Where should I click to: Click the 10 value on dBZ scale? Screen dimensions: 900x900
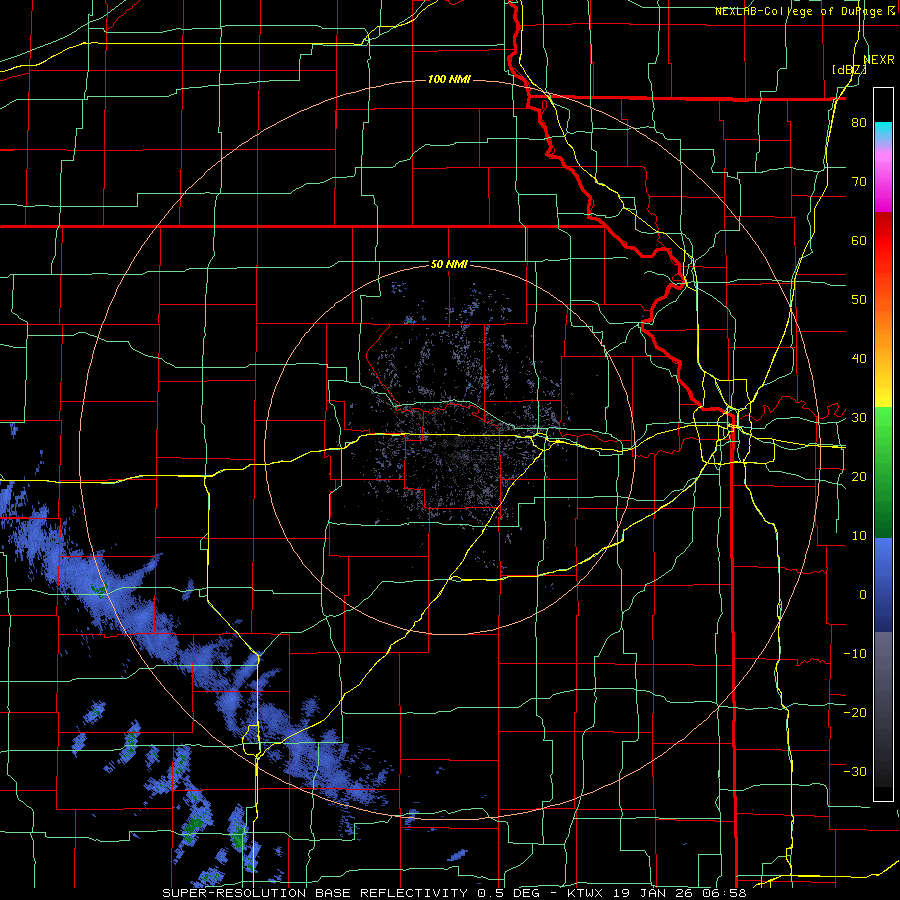[x=859, y=536]
